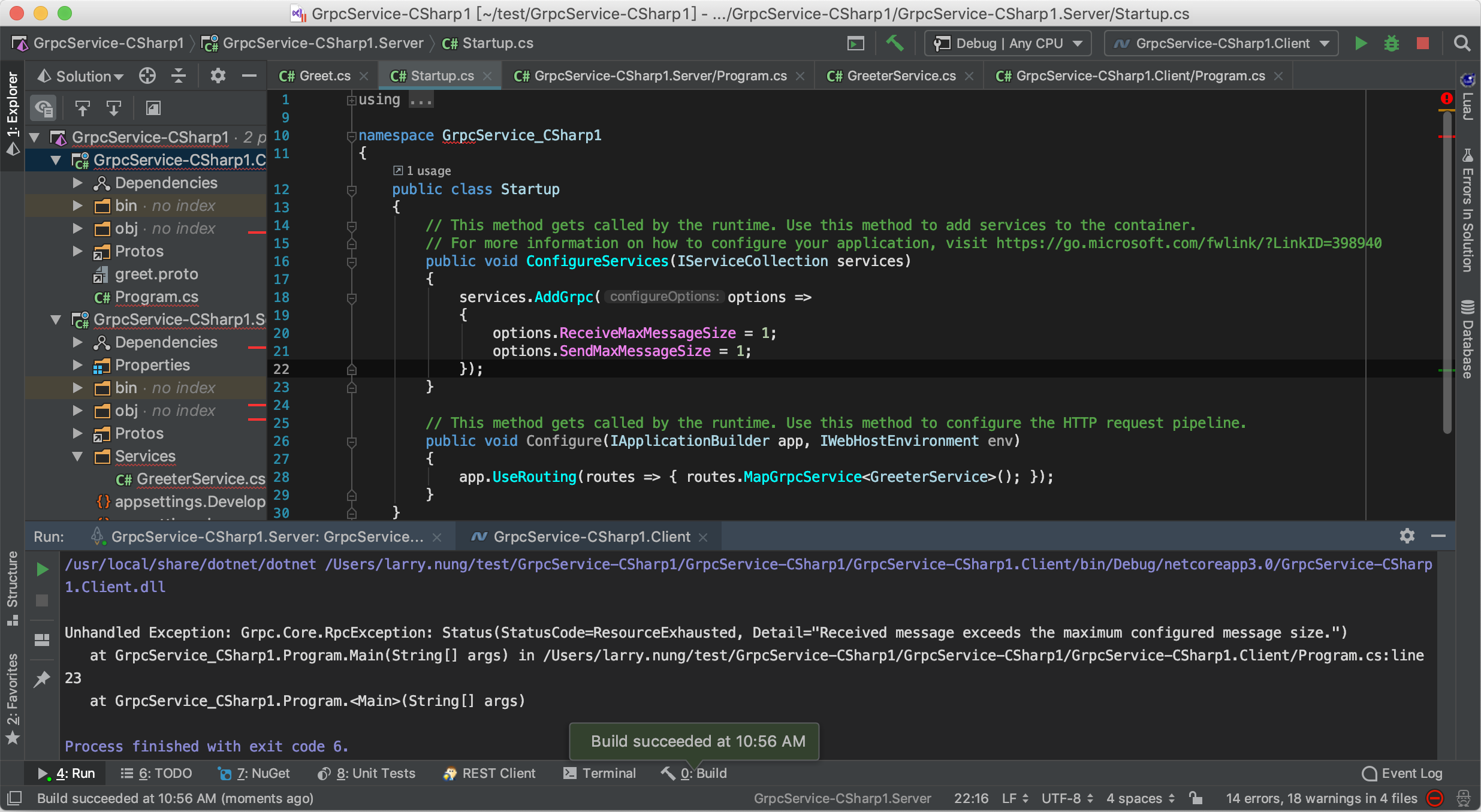Rerun the client using Run panel play button
Image resolution: width=1481 pixels, height=812 pixels.
pyautogui.click(x=42, y=569)
